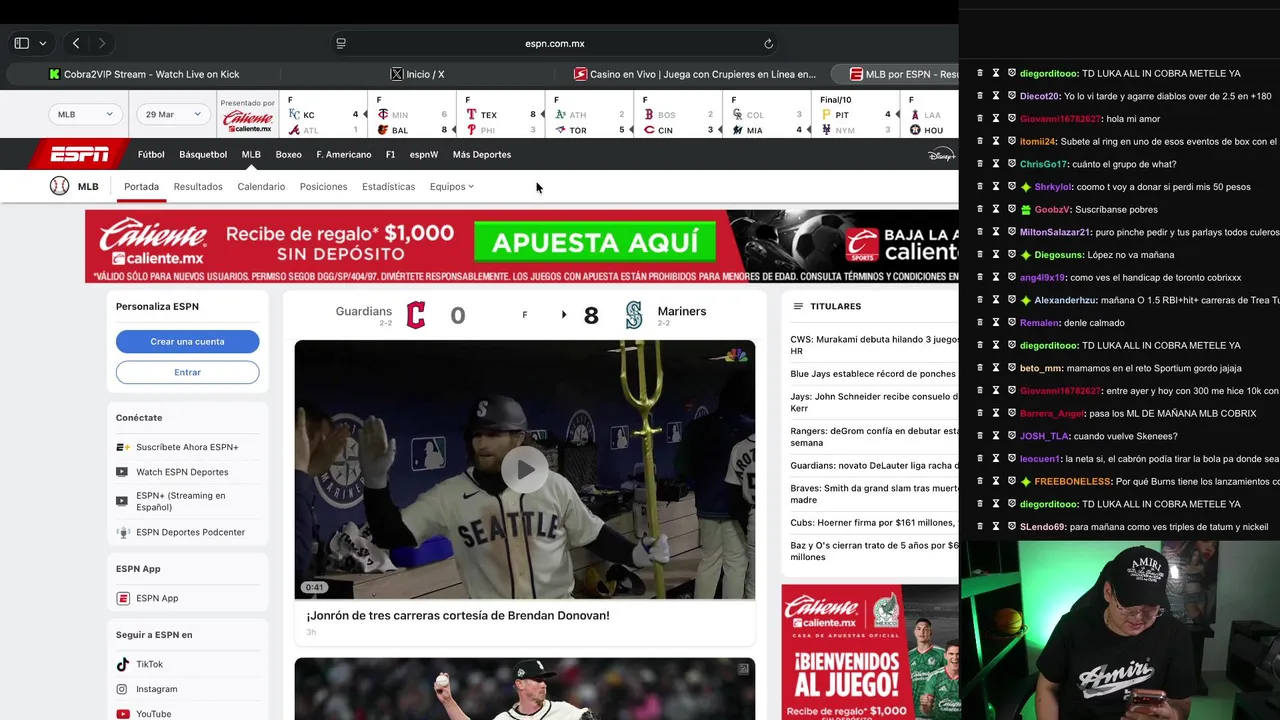Click the MLB baseball icon in sub-navigation
Screen dimensions: 1280x720
(x=60, y=186)
